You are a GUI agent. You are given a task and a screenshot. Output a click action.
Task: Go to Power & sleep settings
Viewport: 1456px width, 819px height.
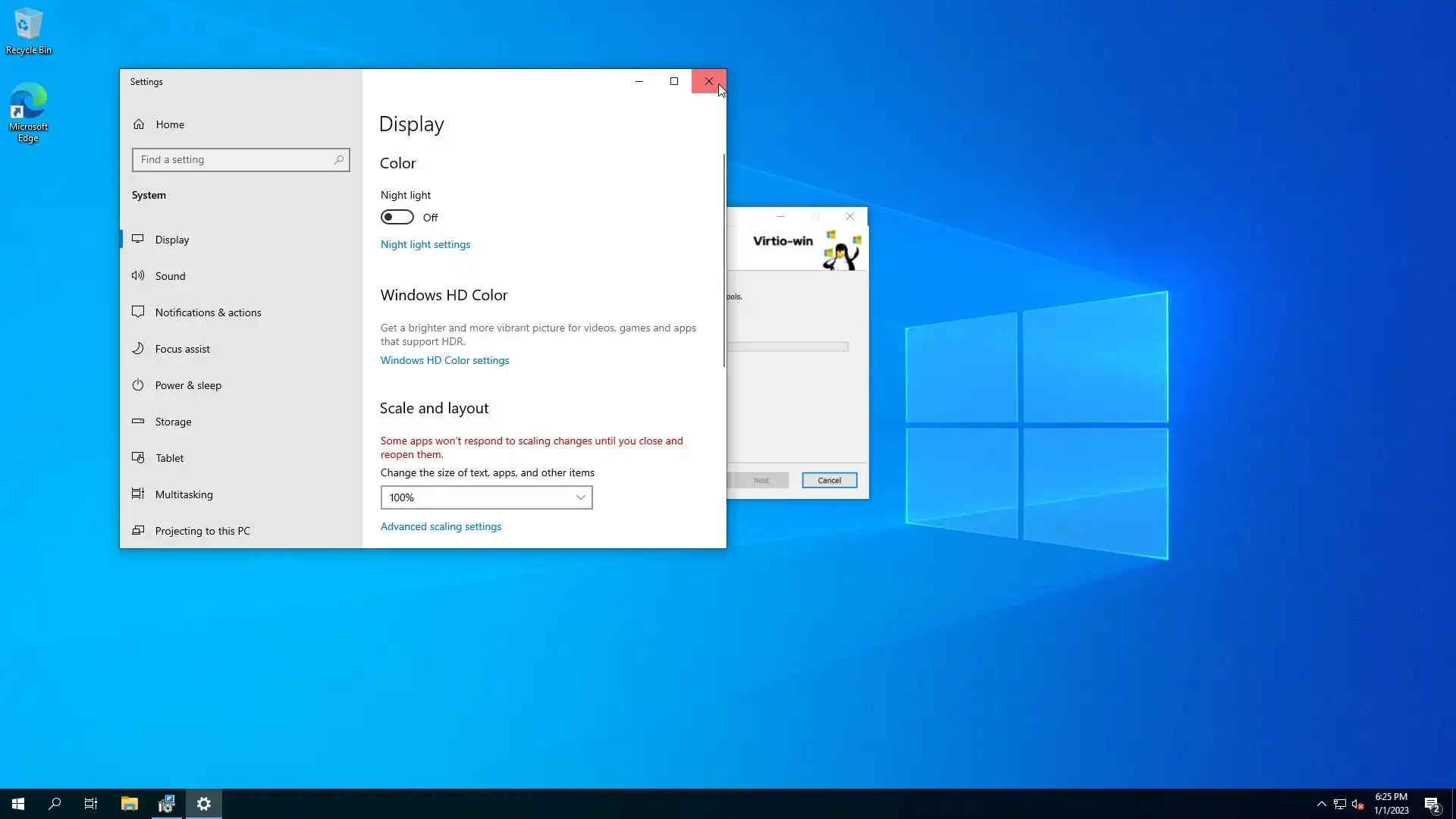[x=188, y=385]
